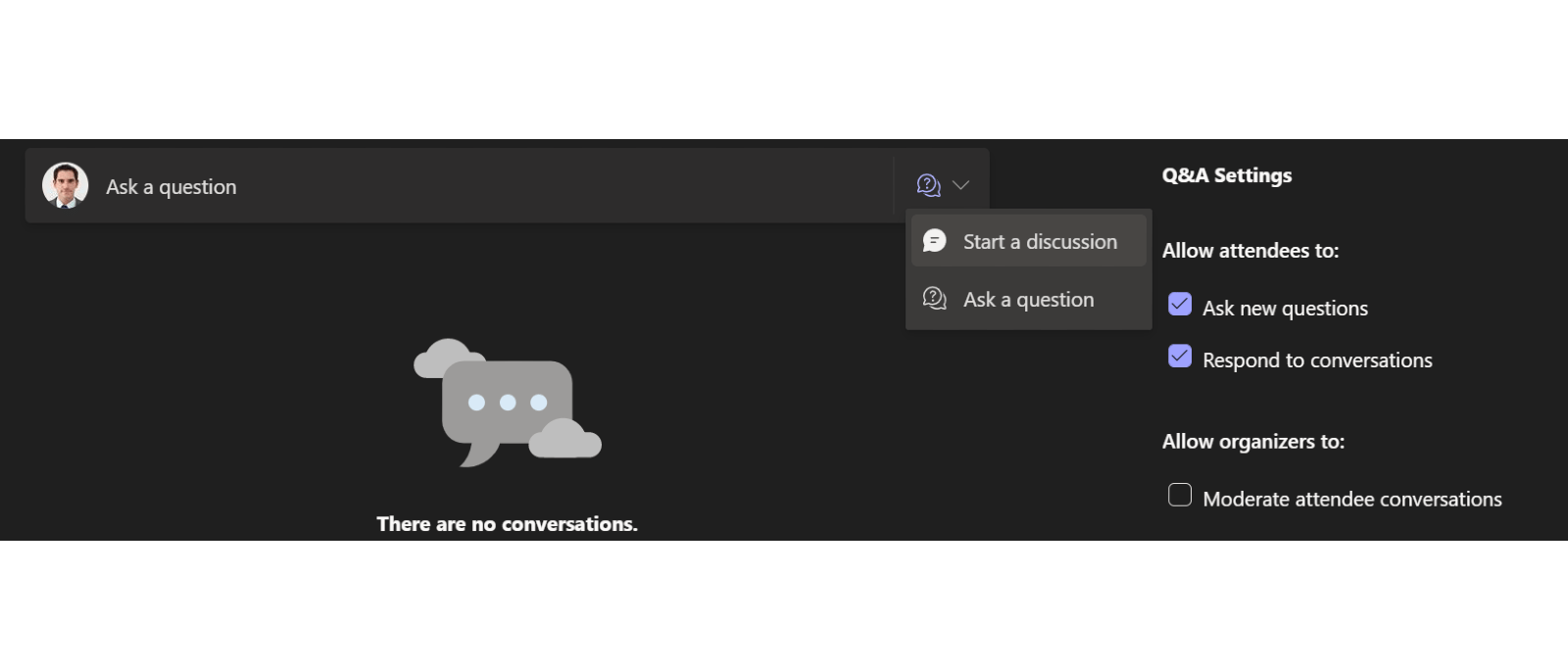Click the Ask new questions label text
The image size is (1568, 672).
tap(1285, 309)
